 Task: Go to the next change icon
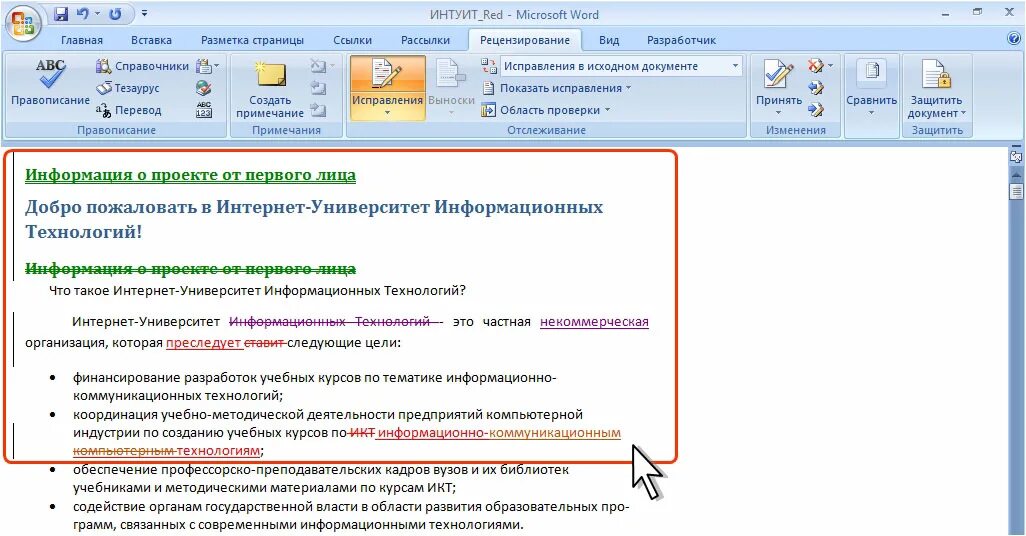tap(815, 110)
